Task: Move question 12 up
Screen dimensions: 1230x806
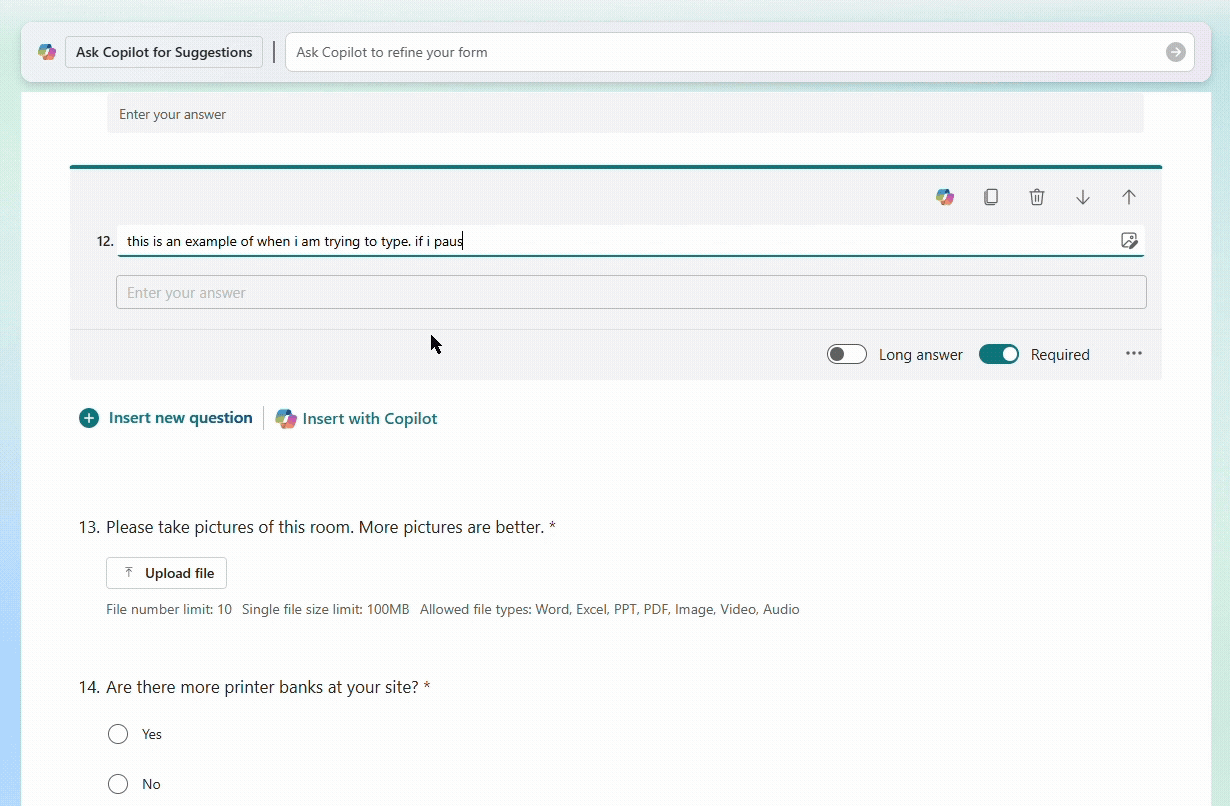Action: pos(1129,197)
